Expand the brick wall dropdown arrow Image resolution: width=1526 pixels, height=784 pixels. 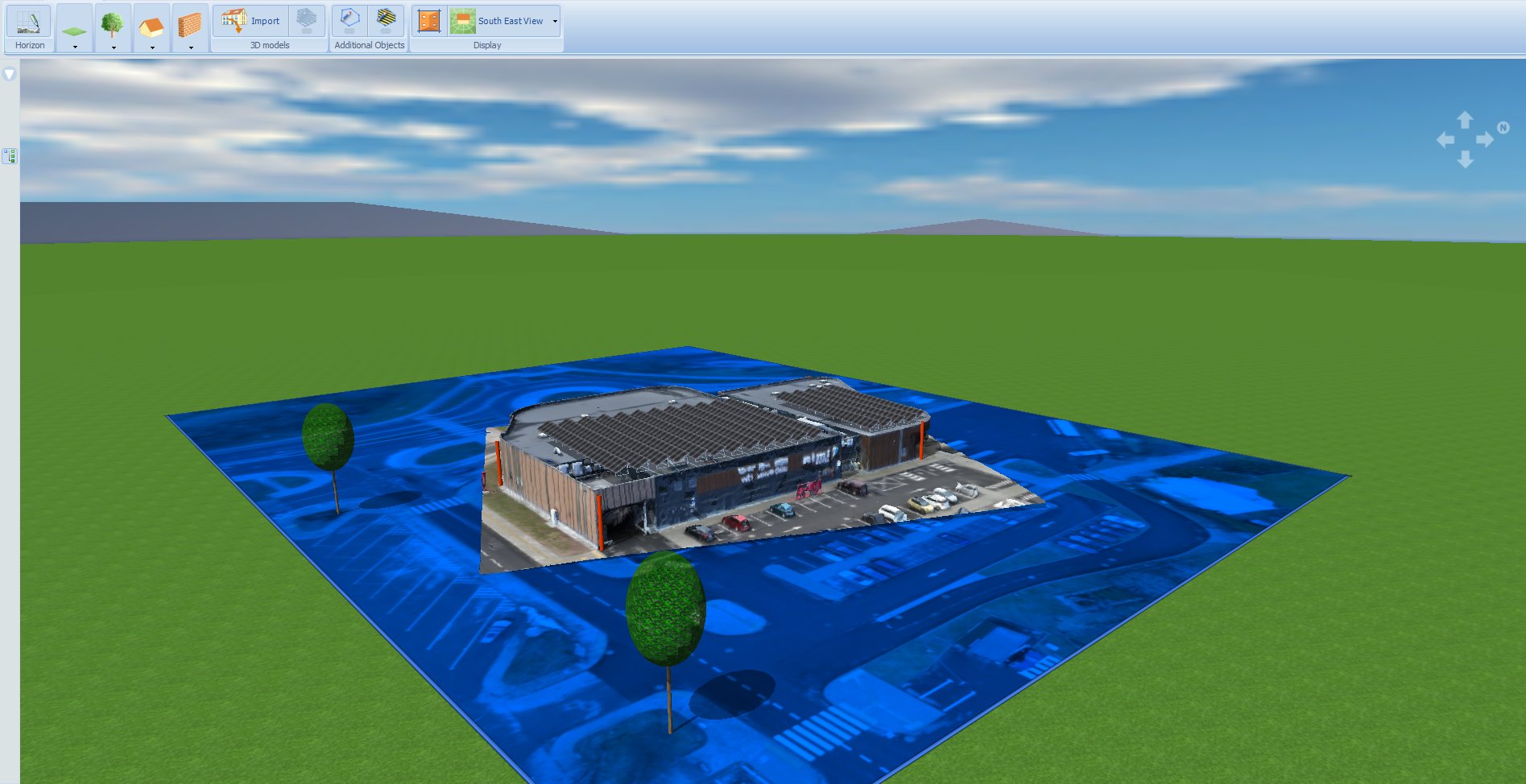tap(191, 47)
